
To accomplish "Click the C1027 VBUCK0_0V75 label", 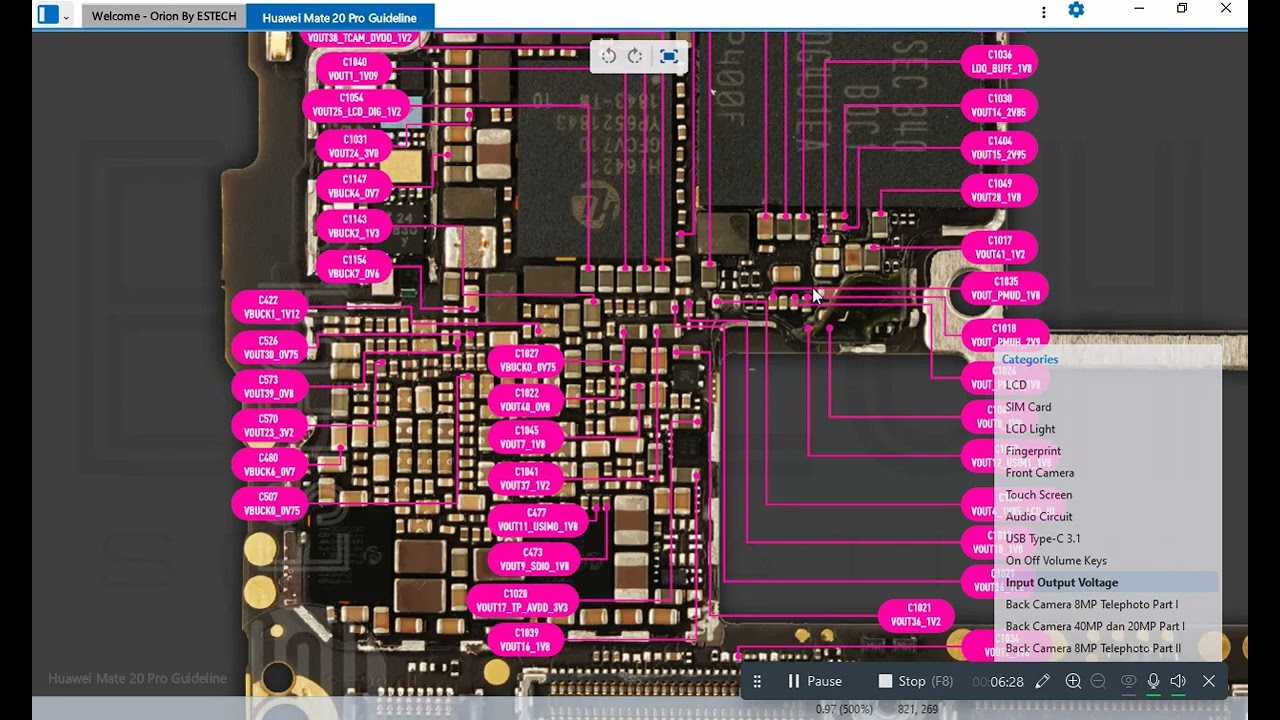I will 527,361.
